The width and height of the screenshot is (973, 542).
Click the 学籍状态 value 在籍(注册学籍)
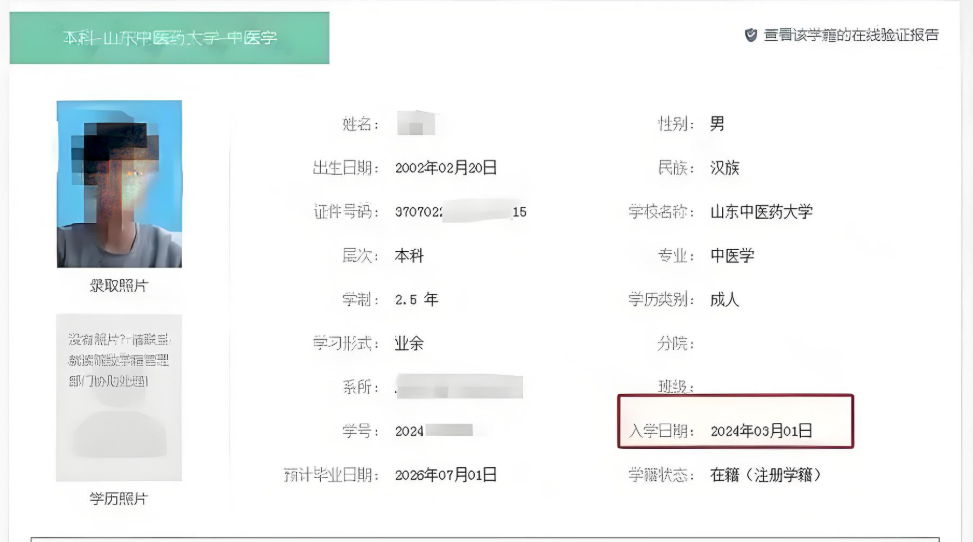pyautogui.click(x=766, y=475)
